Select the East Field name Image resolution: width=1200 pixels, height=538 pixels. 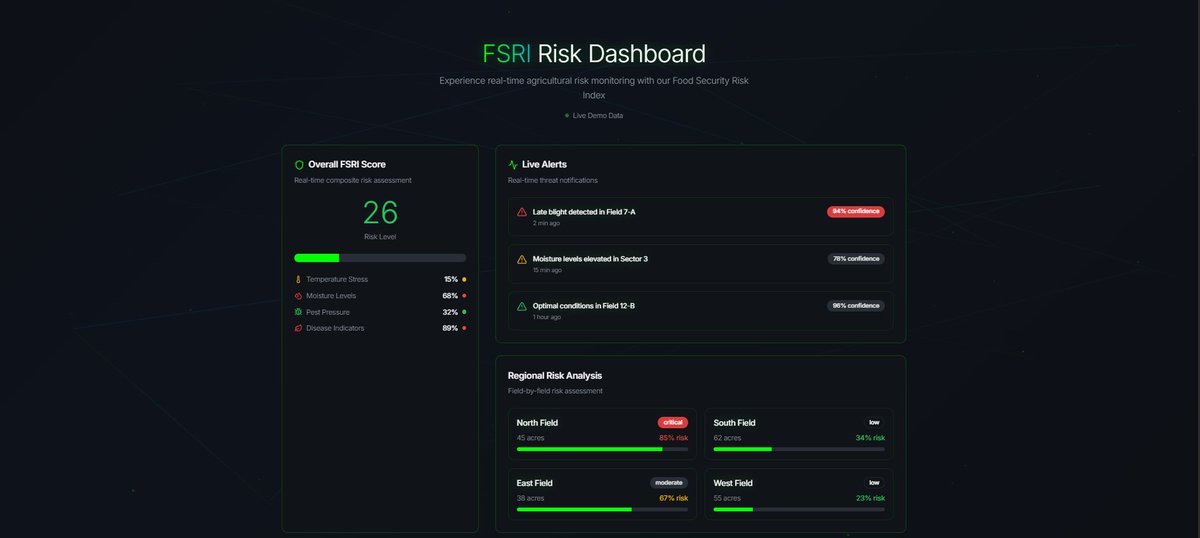pos(535,483)
